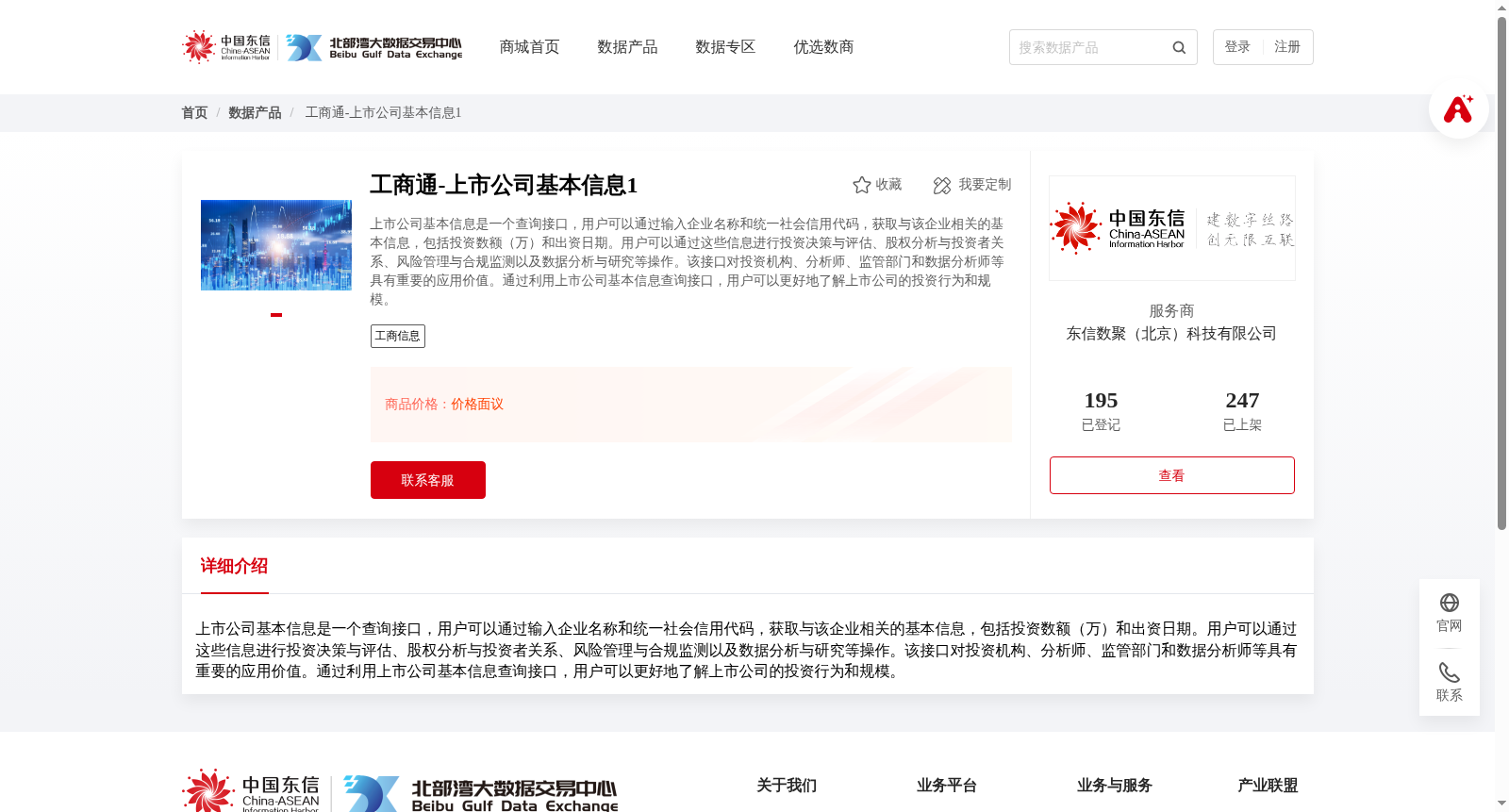Select the 详细介绍 tab
The height and width of the screenshot is (812, 1509).
(234, 566)
